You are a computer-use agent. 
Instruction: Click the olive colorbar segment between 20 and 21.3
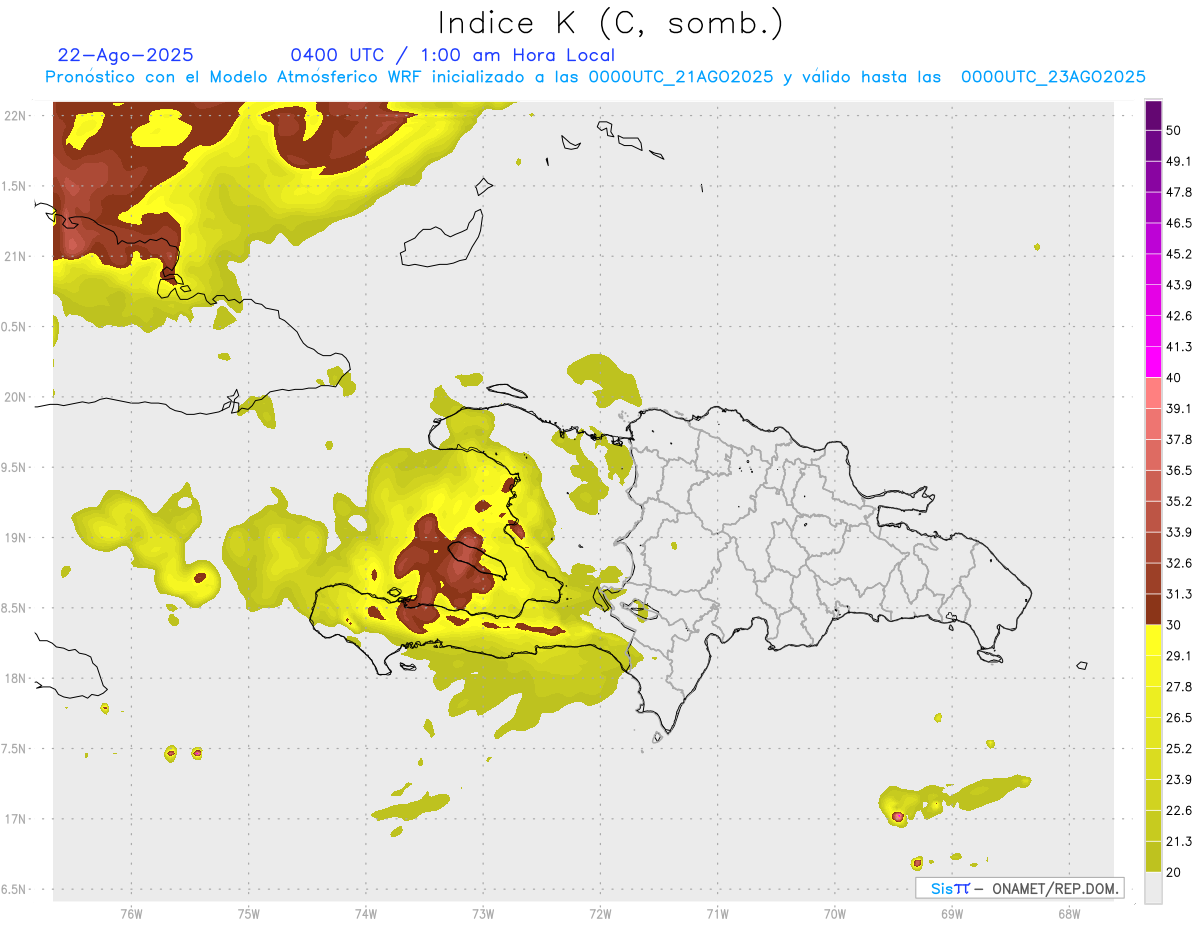pos(1153,857)
